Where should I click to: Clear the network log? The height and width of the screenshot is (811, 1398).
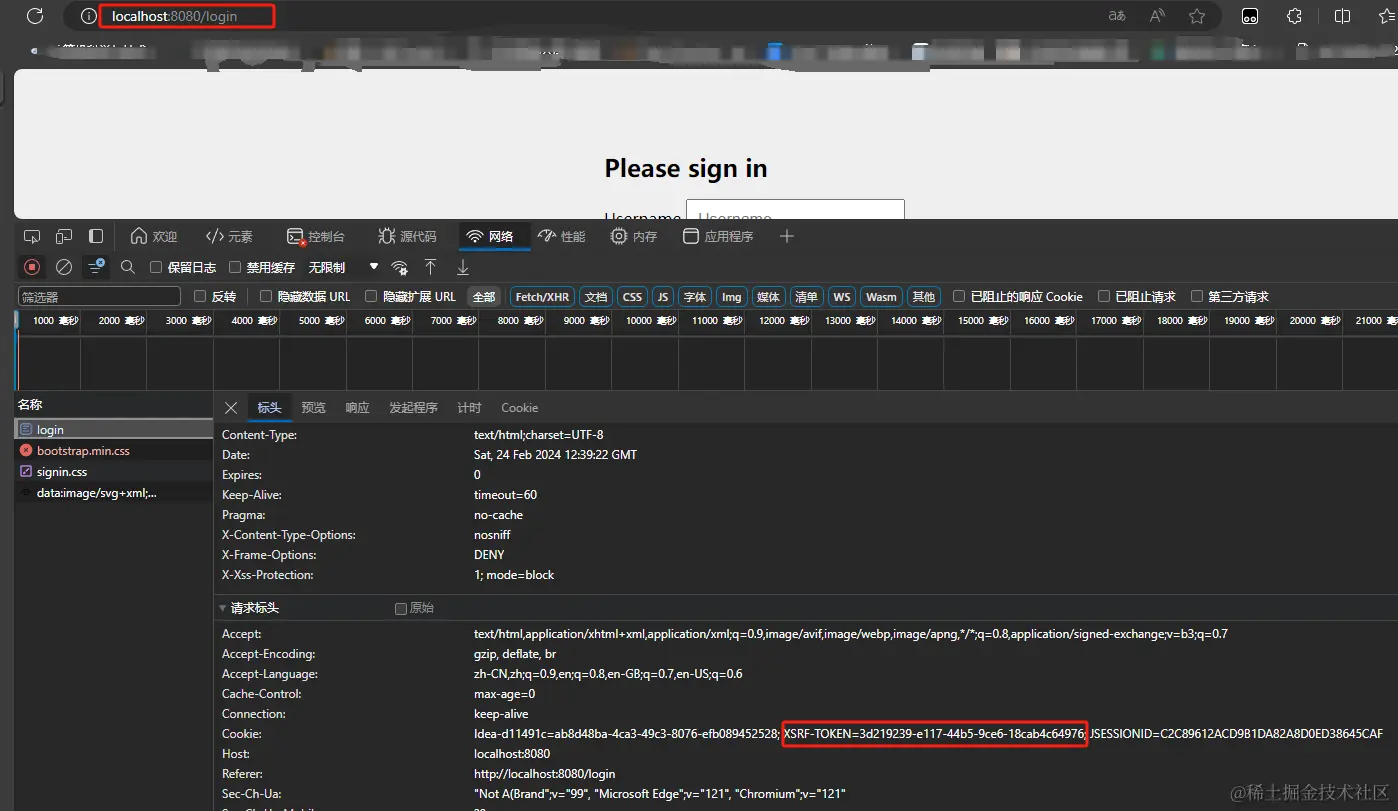[64, 267]
